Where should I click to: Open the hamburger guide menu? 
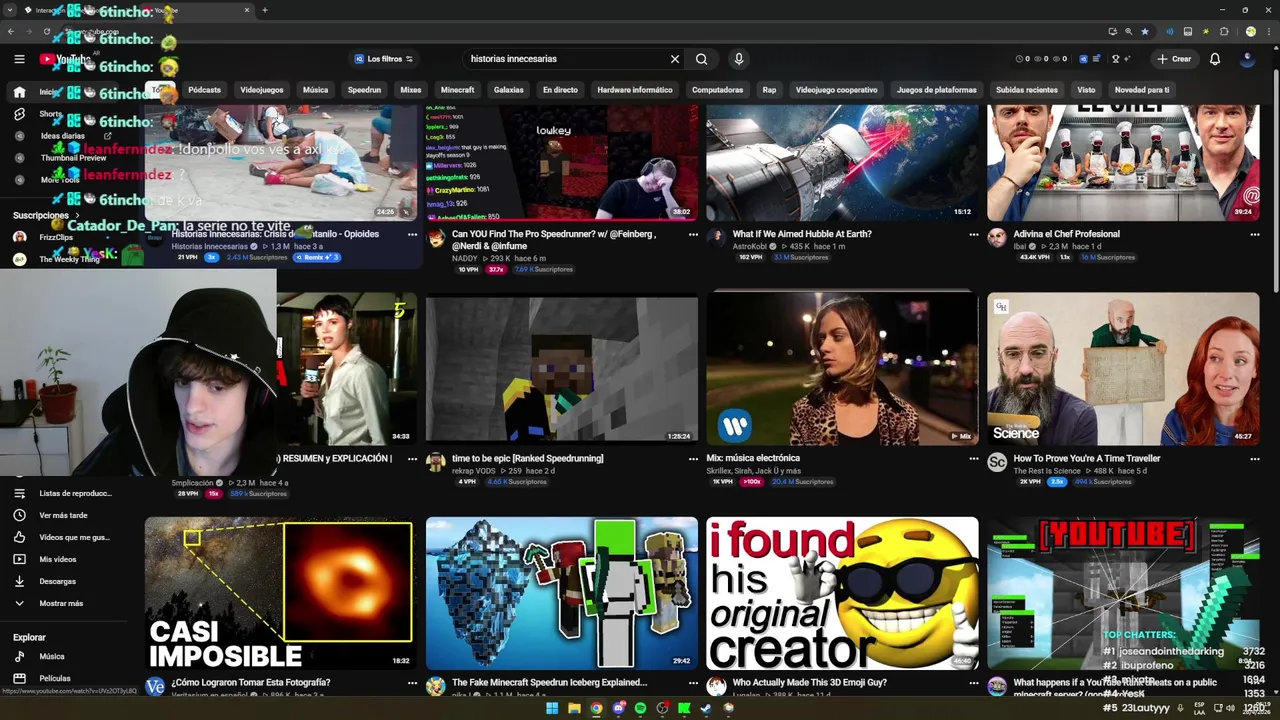(x=19, y=59)
